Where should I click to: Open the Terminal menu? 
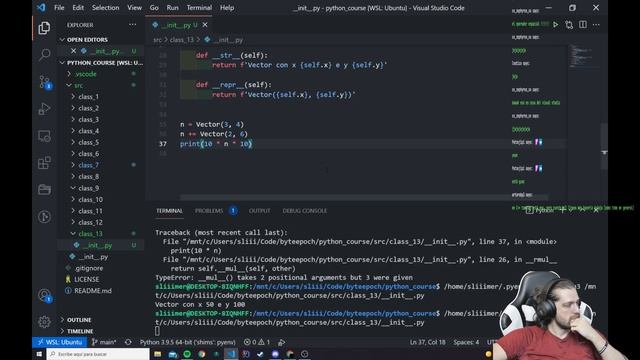[199, 8]
